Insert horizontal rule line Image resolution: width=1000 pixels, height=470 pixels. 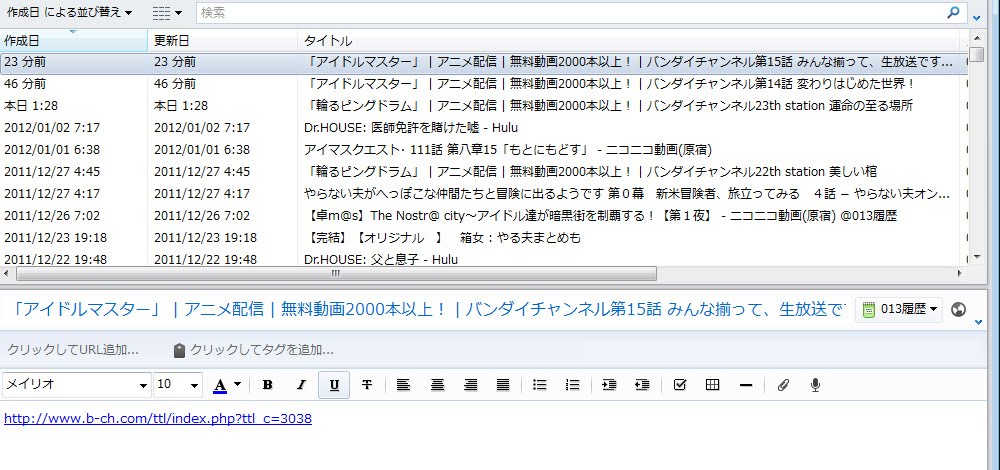[746, 385]
